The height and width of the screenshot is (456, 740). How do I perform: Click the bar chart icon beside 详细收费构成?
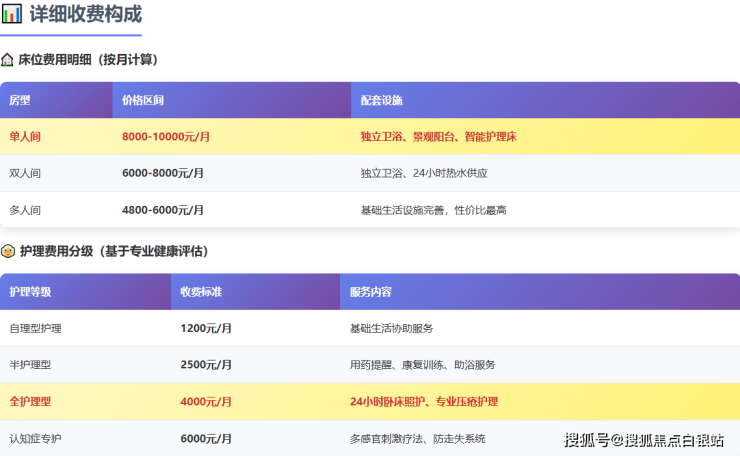pos(12,14)
